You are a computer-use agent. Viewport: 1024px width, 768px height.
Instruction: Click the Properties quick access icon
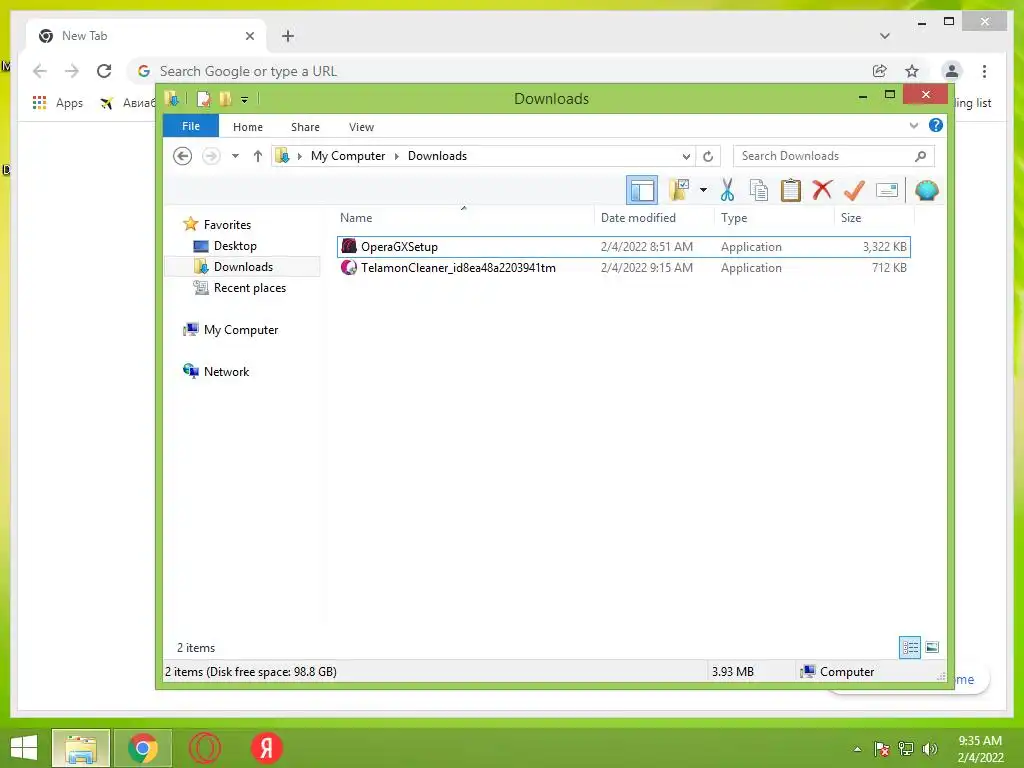[x=204, y=99]
